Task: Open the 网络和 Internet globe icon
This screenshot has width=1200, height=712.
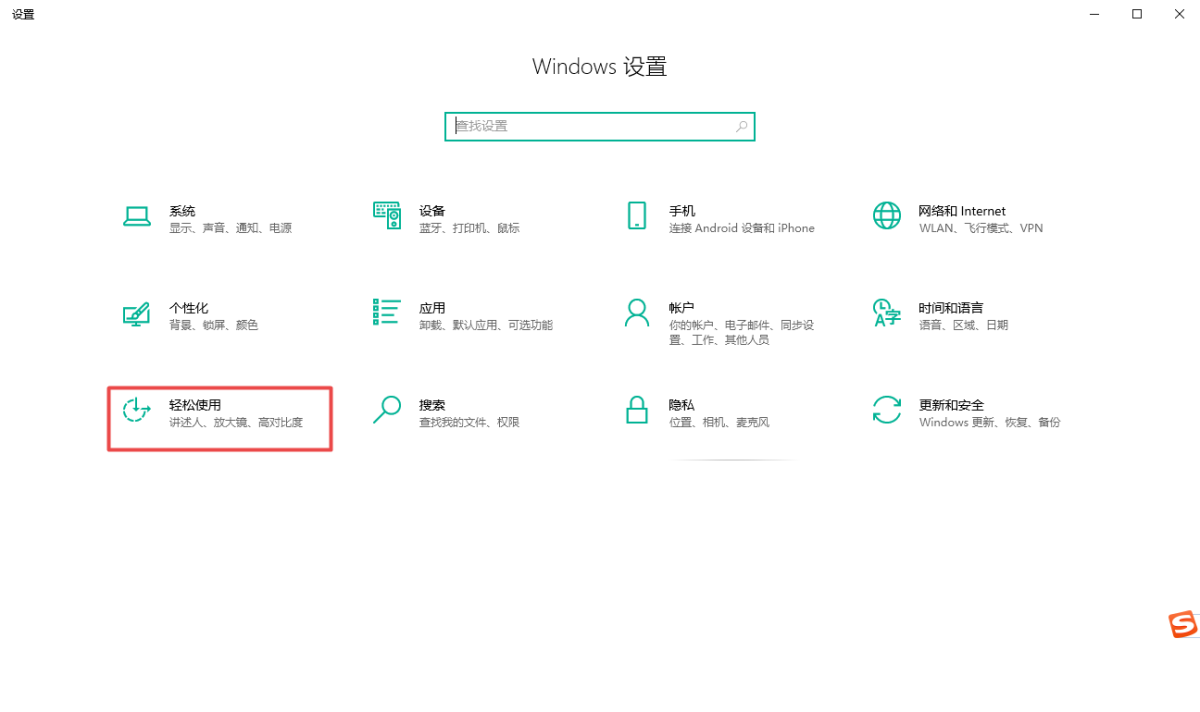Action: [886, 215]
